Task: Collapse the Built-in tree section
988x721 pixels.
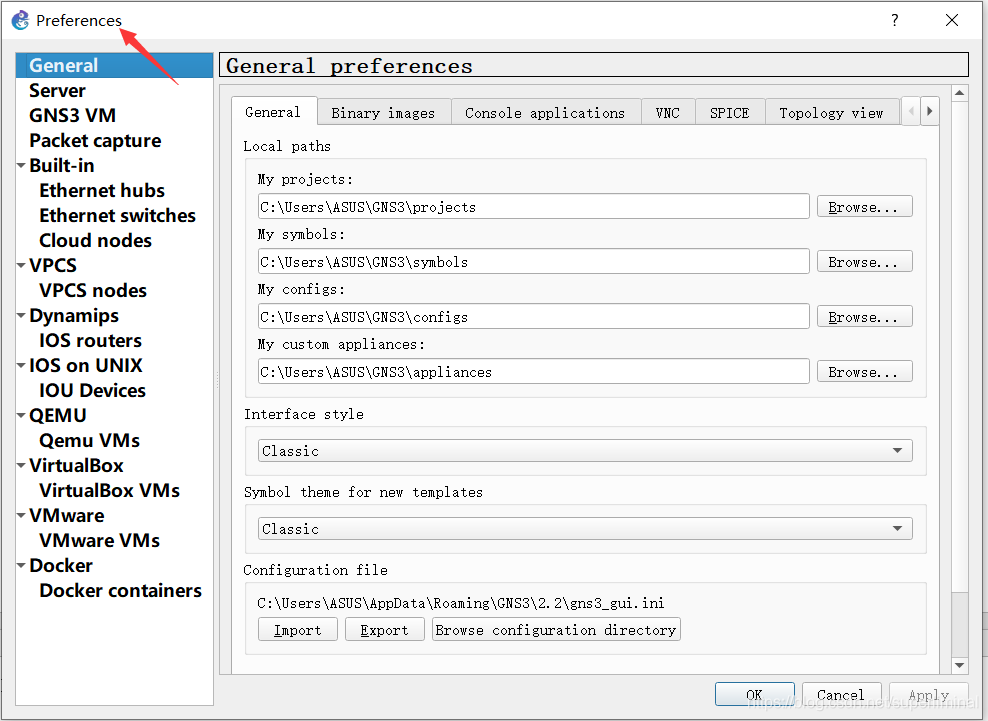Action: pyautogui.click(x=21, y=166)
